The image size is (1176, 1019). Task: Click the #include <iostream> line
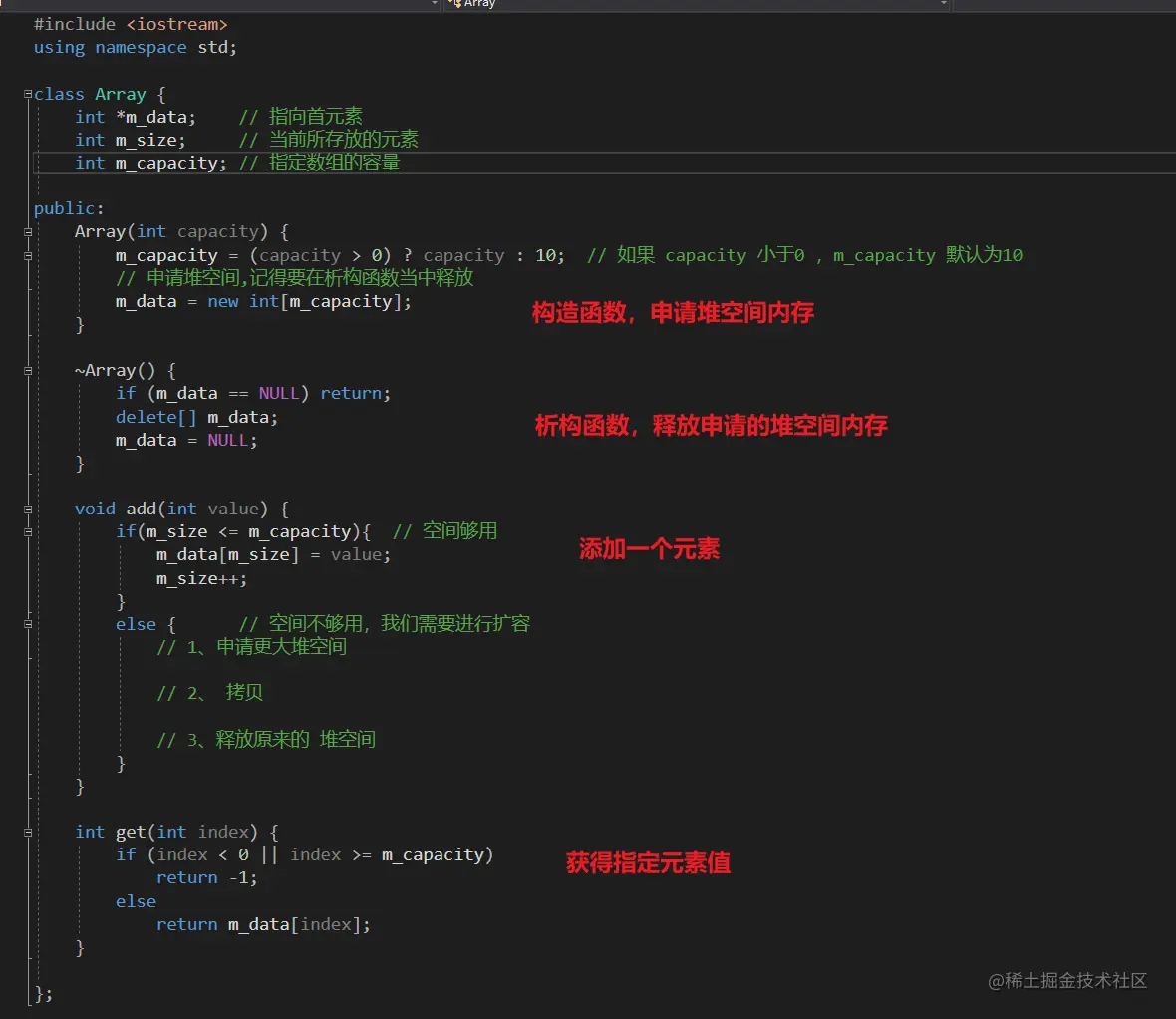point(131,24)
